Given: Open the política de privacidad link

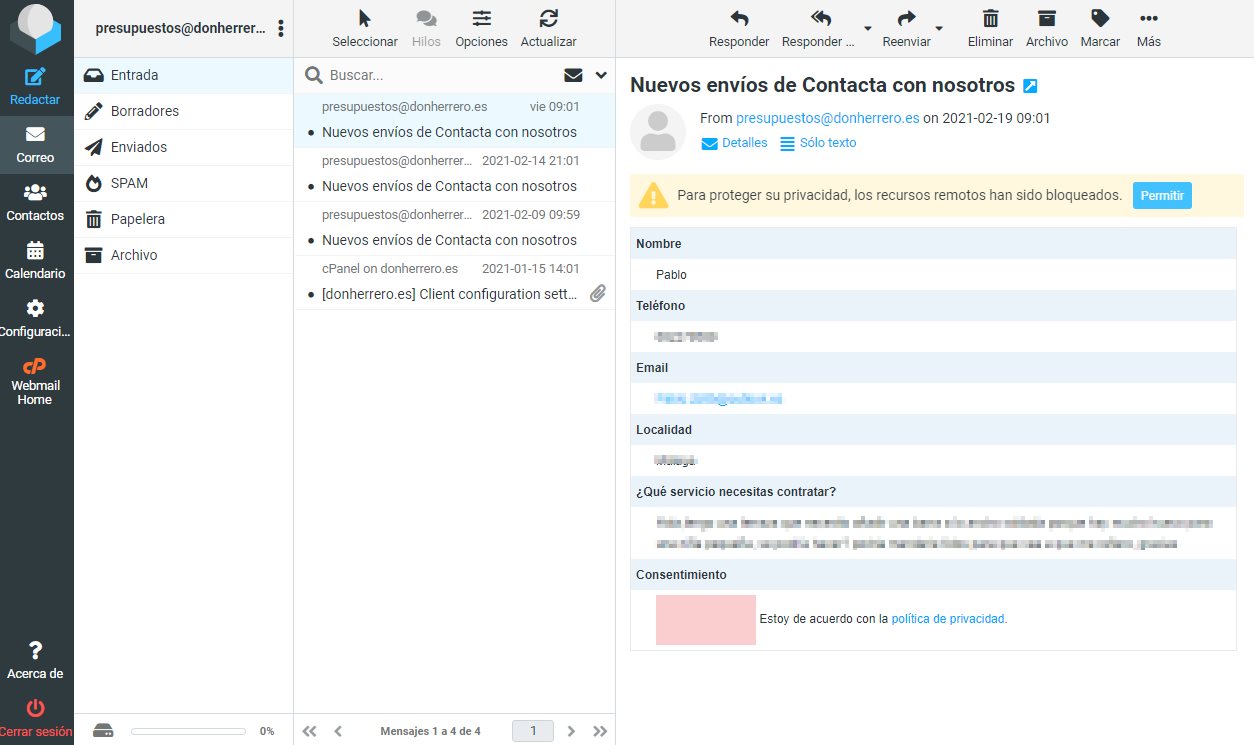Looking at the screenshot, I should (948, 619).
